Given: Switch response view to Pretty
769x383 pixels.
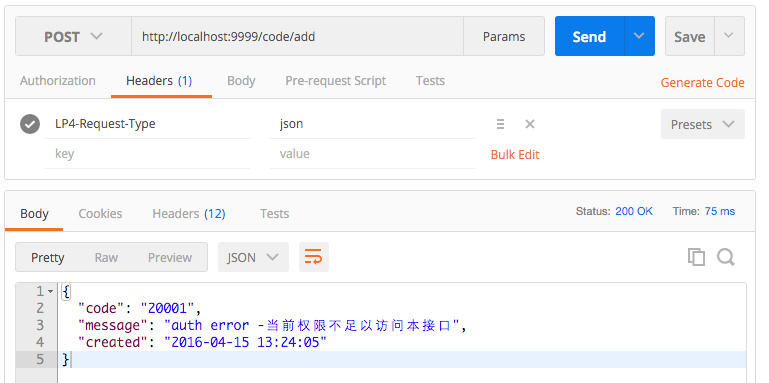Looking at the screenshot, I should click(48, 257).
